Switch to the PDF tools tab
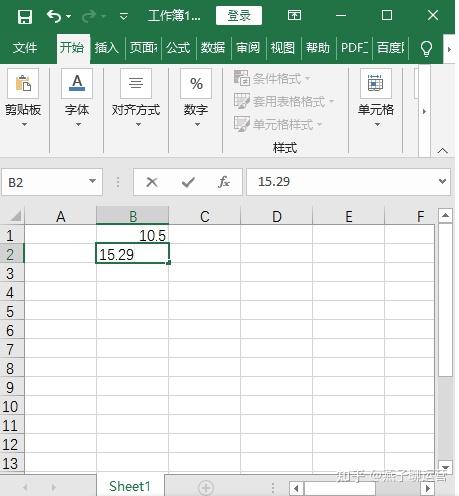Screen dimensions: 459x496 point(354,48)
